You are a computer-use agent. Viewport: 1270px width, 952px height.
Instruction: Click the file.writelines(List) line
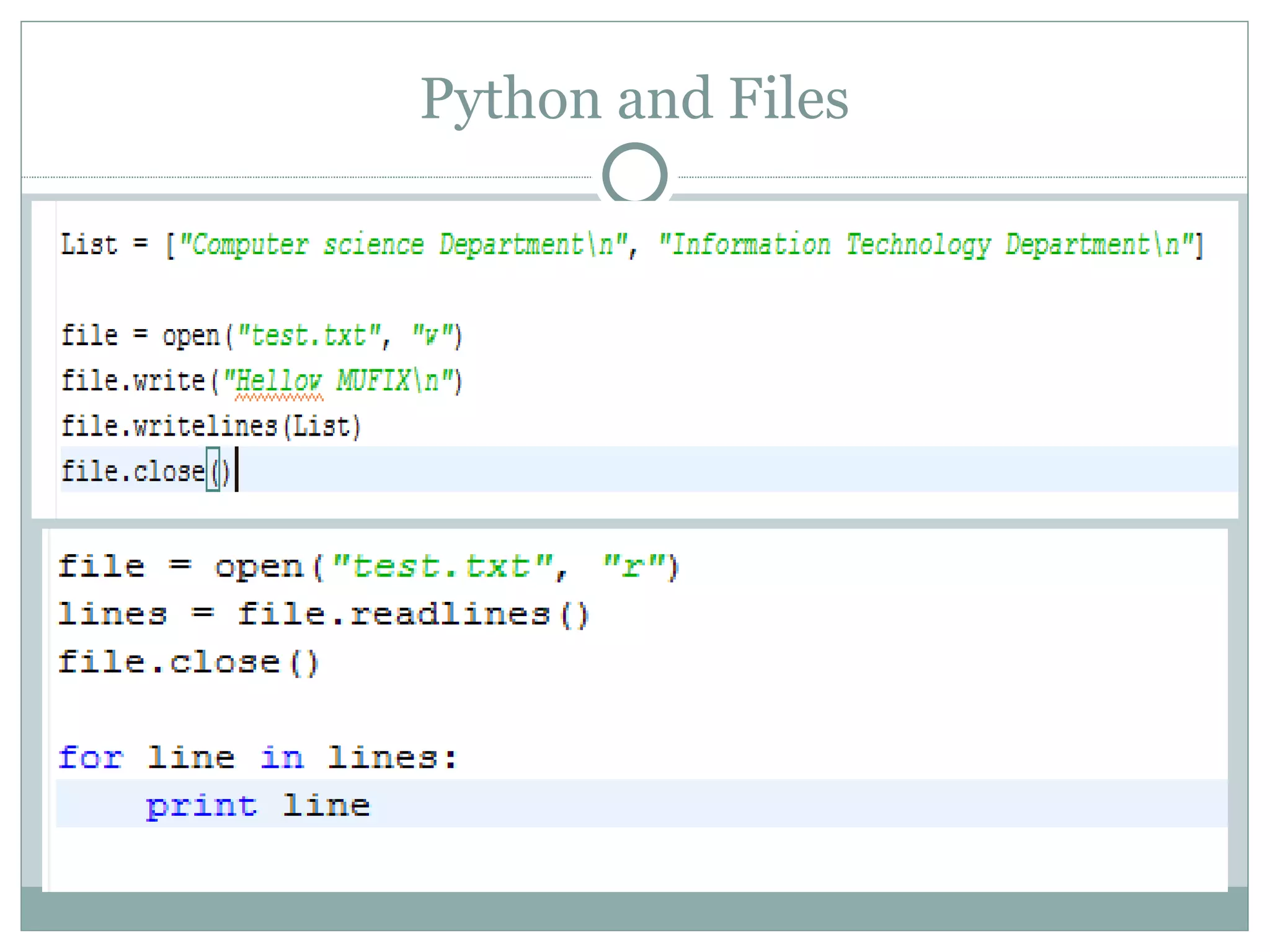click(x=211, y=426)
